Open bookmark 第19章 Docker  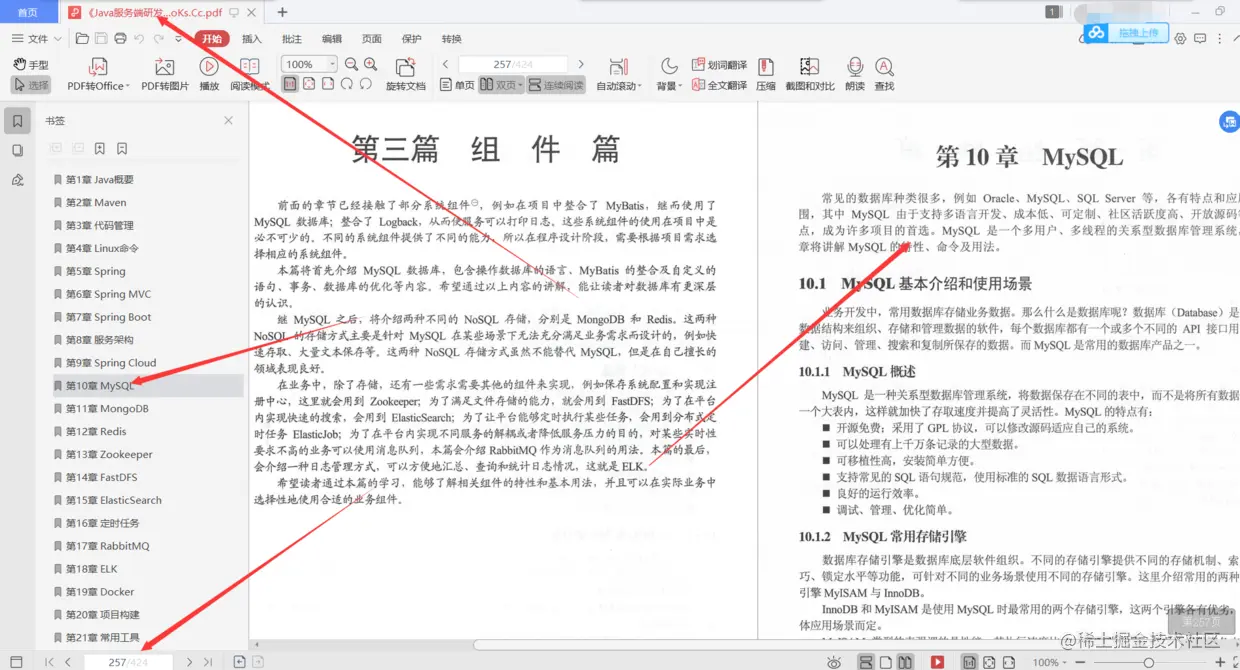click(100, 592)
